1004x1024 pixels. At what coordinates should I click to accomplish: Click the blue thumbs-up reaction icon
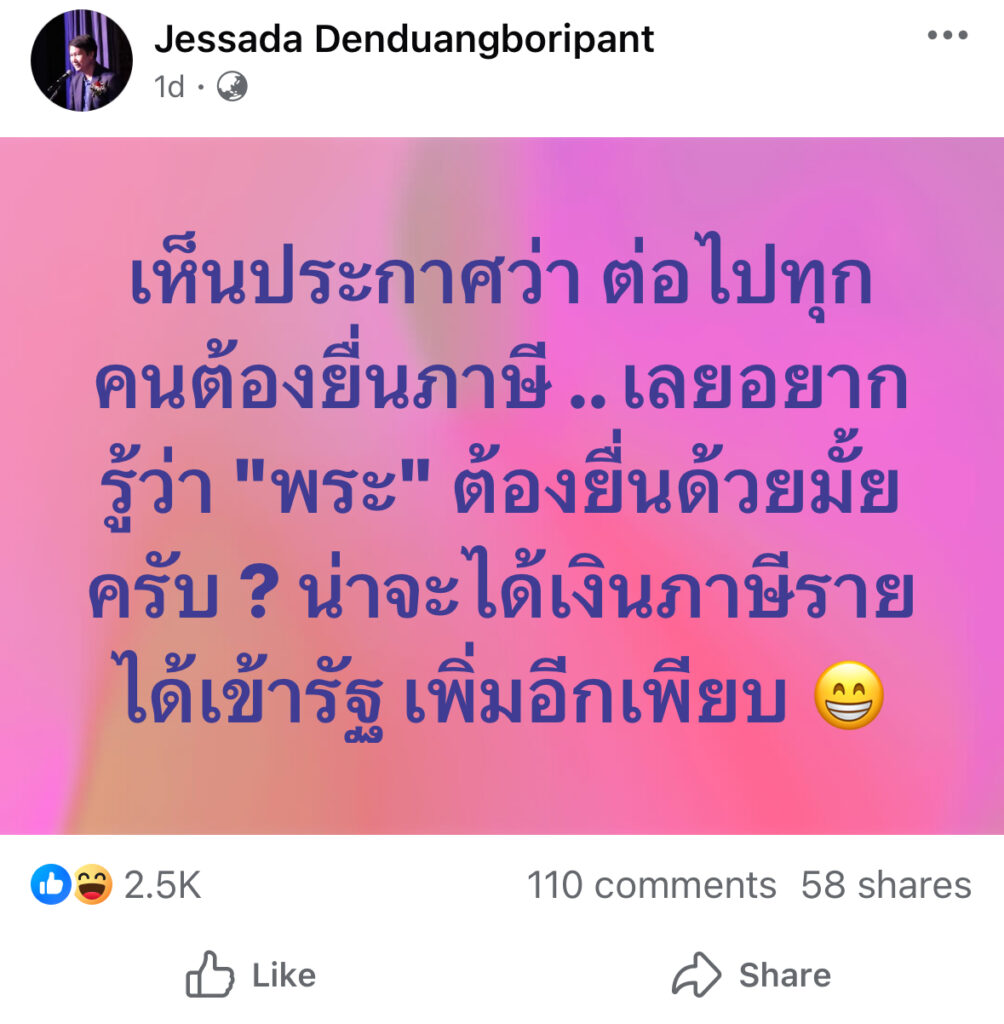[x=50, y=884]
